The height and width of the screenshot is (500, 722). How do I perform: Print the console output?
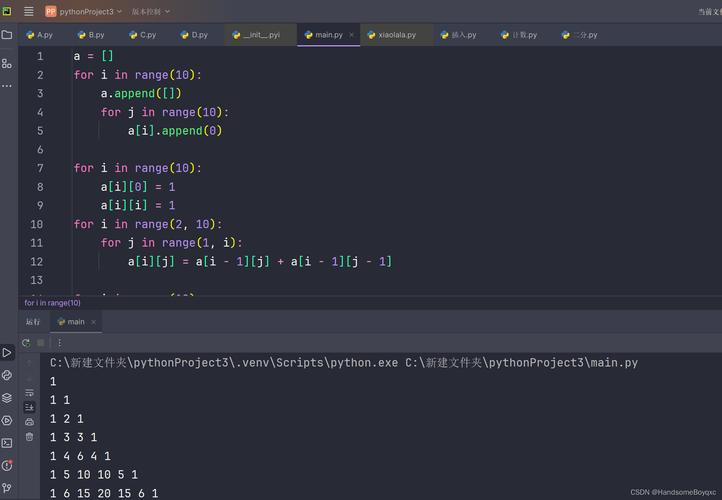29,422
